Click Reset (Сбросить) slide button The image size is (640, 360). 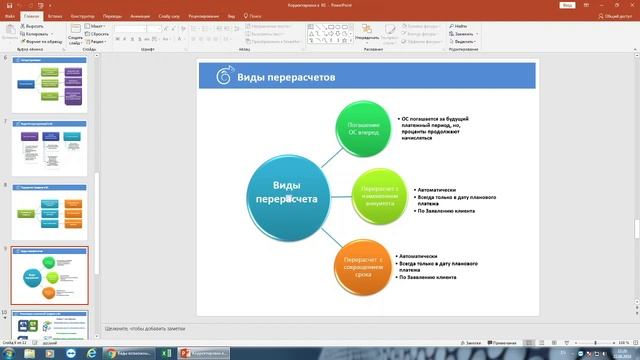pos(97,34)
